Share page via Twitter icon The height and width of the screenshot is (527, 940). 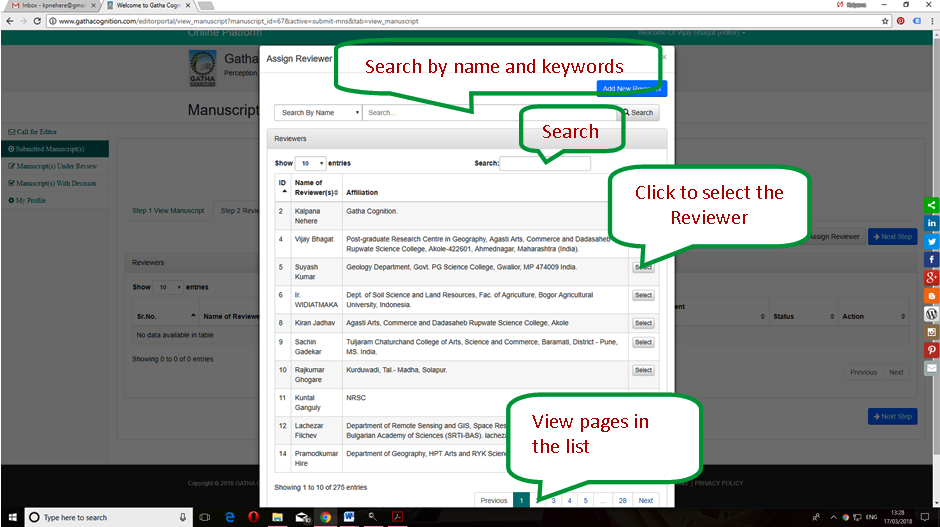[932, 241]
